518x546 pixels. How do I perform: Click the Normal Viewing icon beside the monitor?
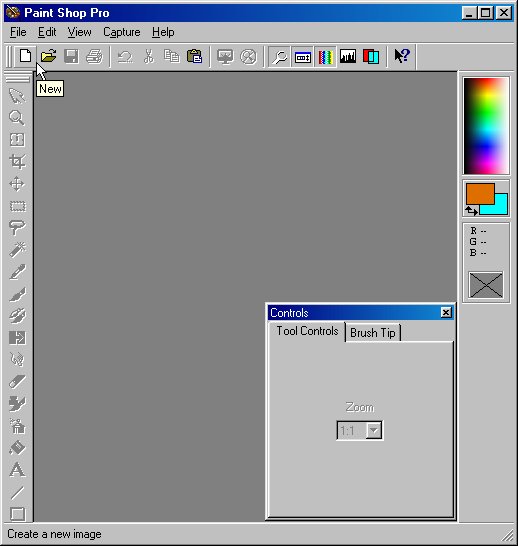click(248, 56)
